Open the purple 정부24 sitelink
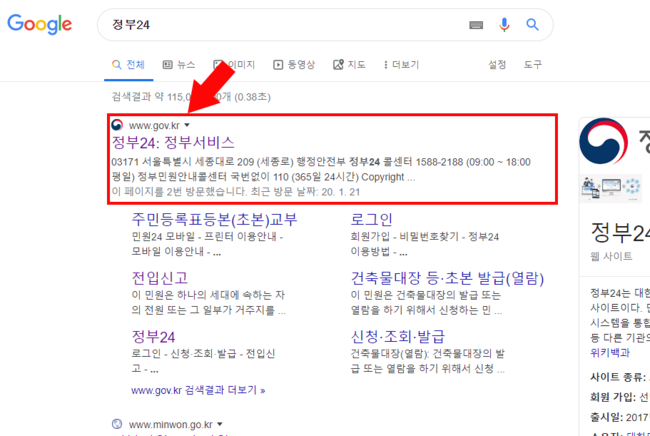 click(153, 337)
